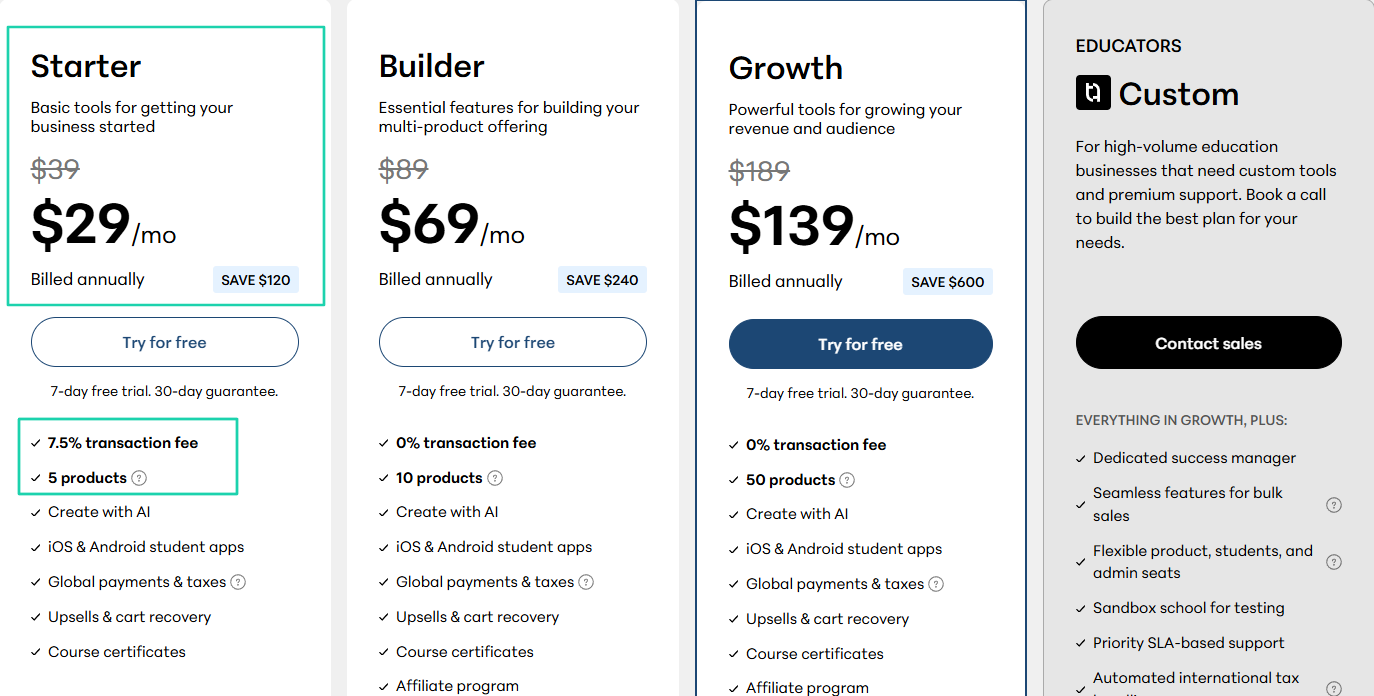Select the Builder plan heading
The height and width of the screenshot is (696, 1374).
(432, 66)
